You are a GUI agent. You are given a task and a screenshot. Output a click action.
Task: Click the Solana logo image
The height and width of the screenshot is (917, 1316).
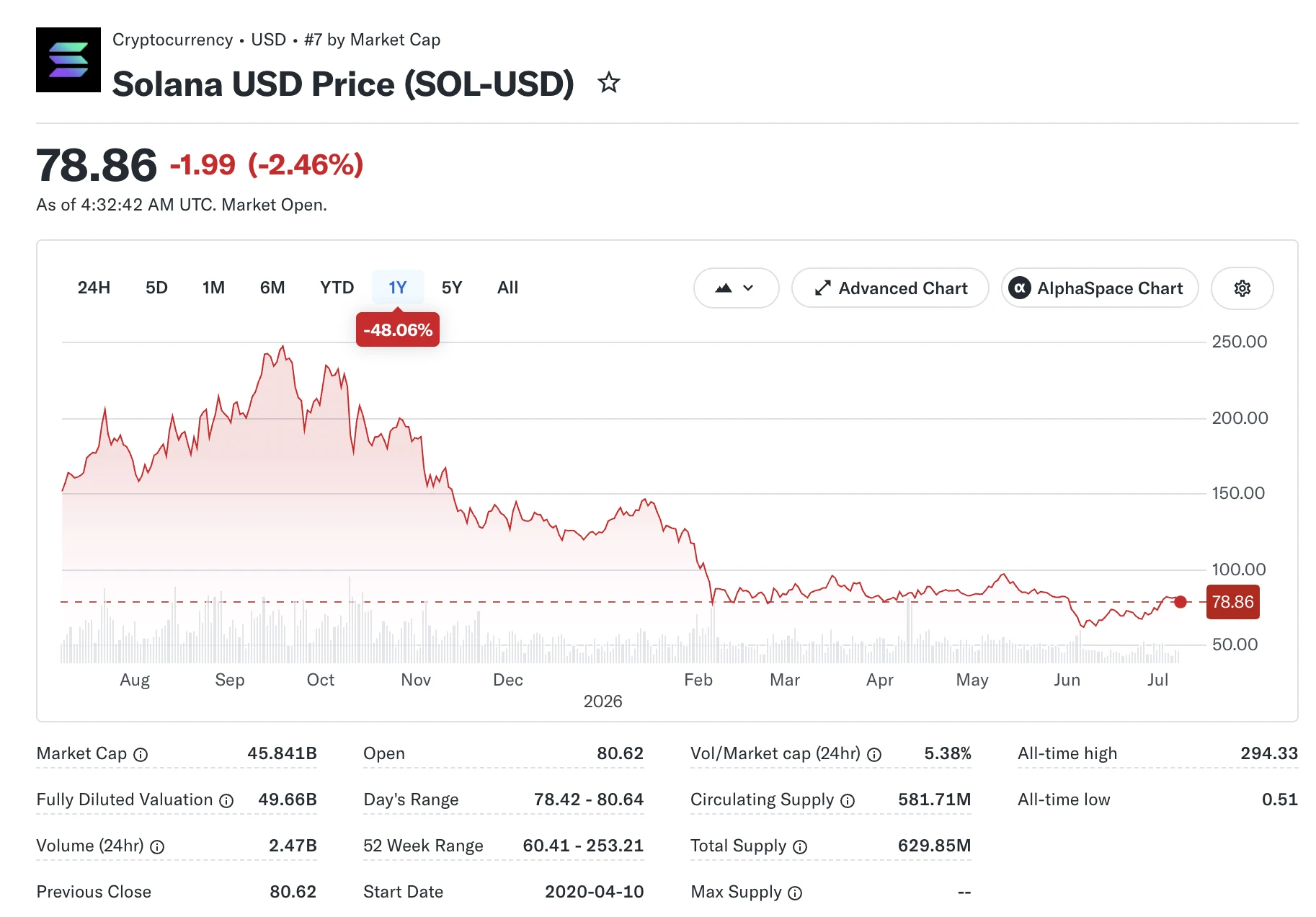click(68, 60)
